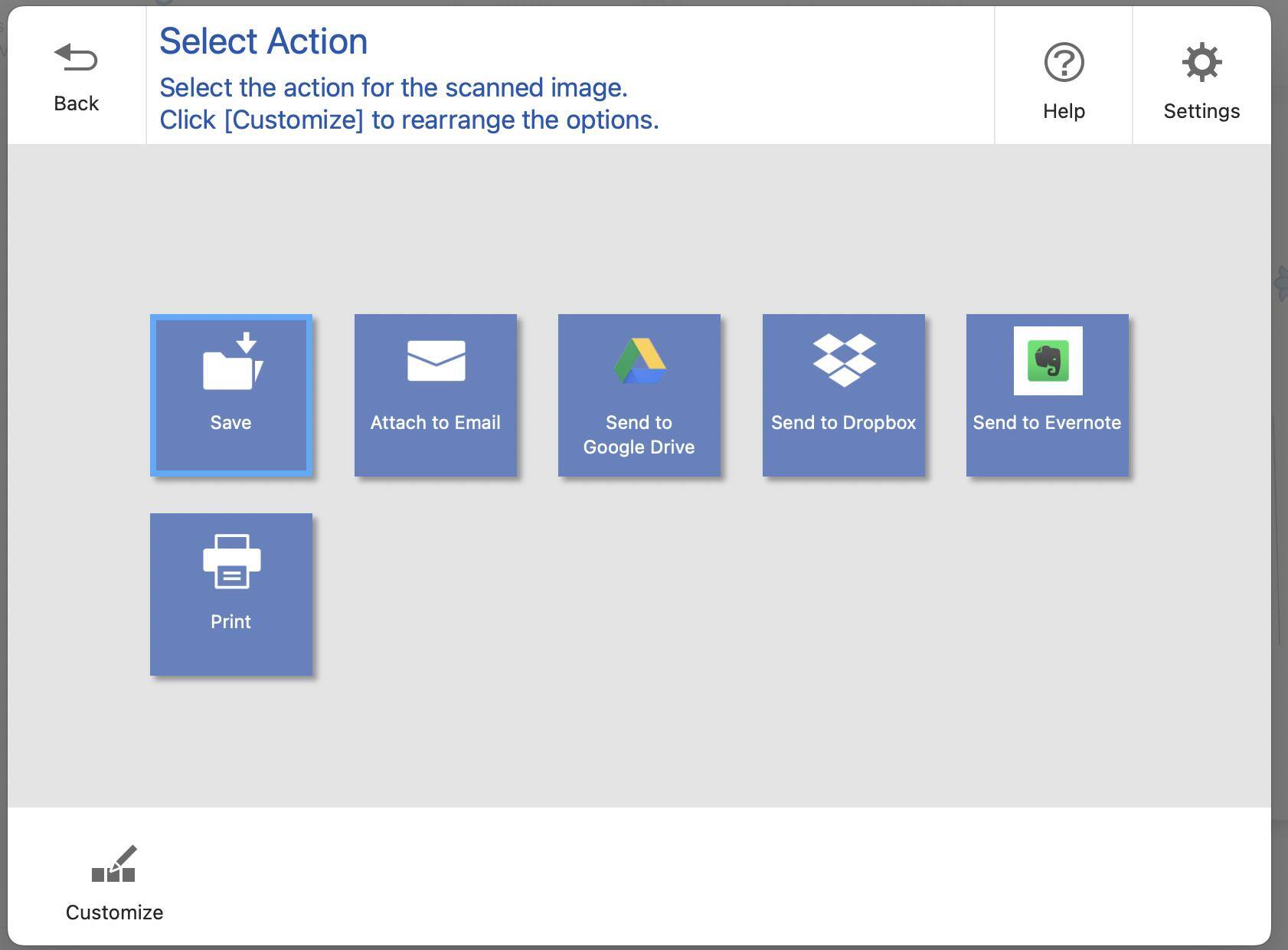Click the Evernote elephant icon
Screen dimensions: 1288x950
pyautogui.click(x=1048, y=361)
